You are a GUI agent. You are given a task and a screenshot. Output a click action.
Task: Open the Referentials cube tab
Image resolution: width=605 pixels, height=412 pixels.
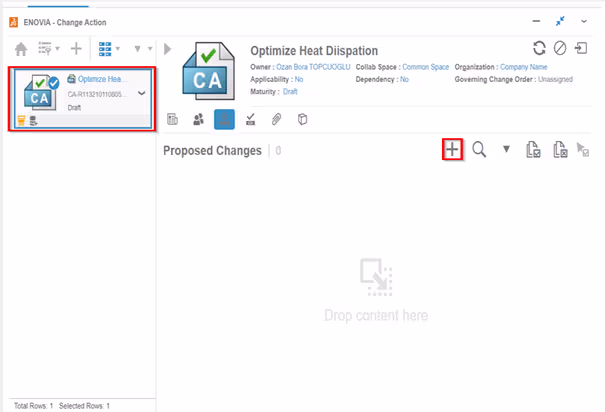(302, 119)
